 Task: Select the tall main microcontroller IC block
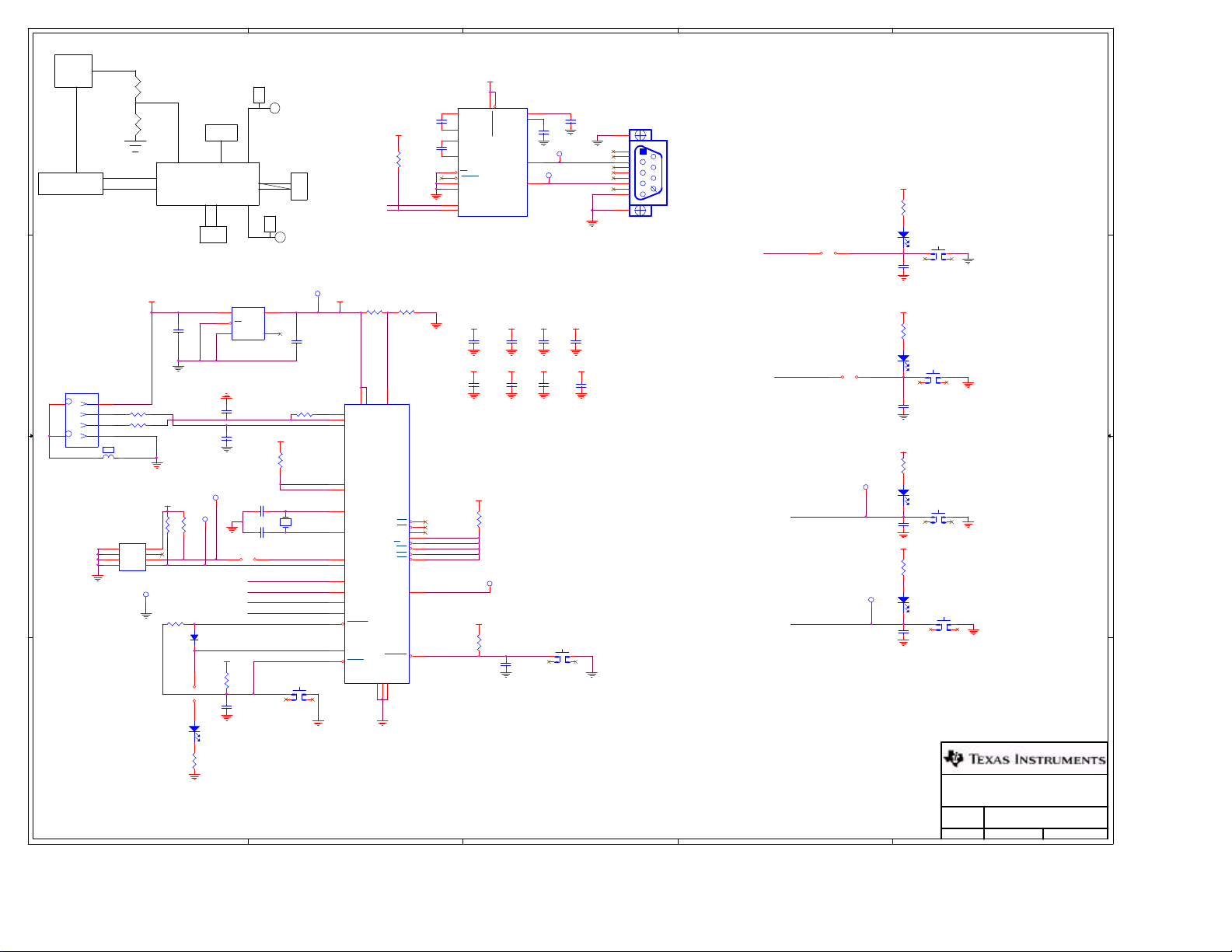click(377, 544)
